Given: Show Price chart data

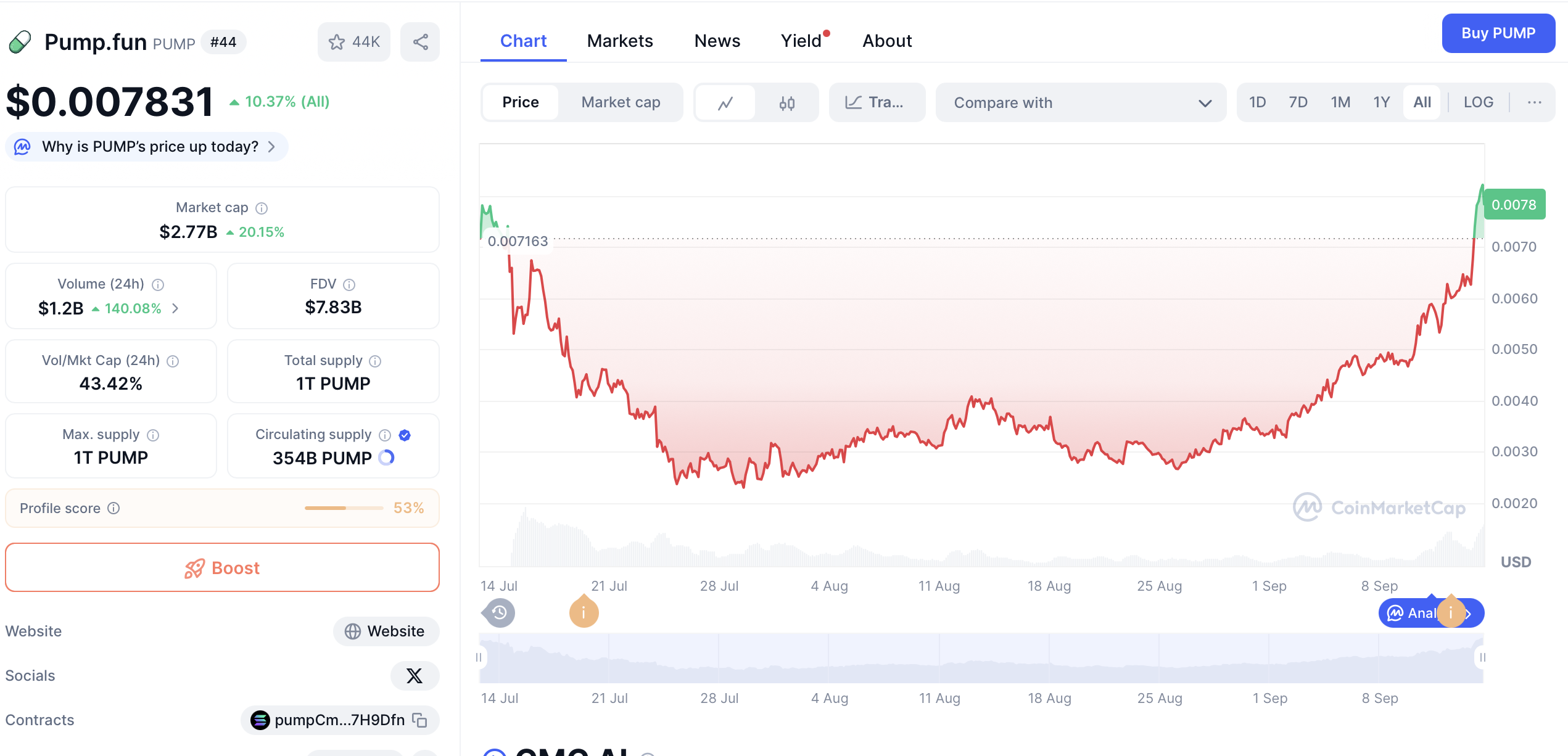Looking at the screenshot, I should [520, 102].
